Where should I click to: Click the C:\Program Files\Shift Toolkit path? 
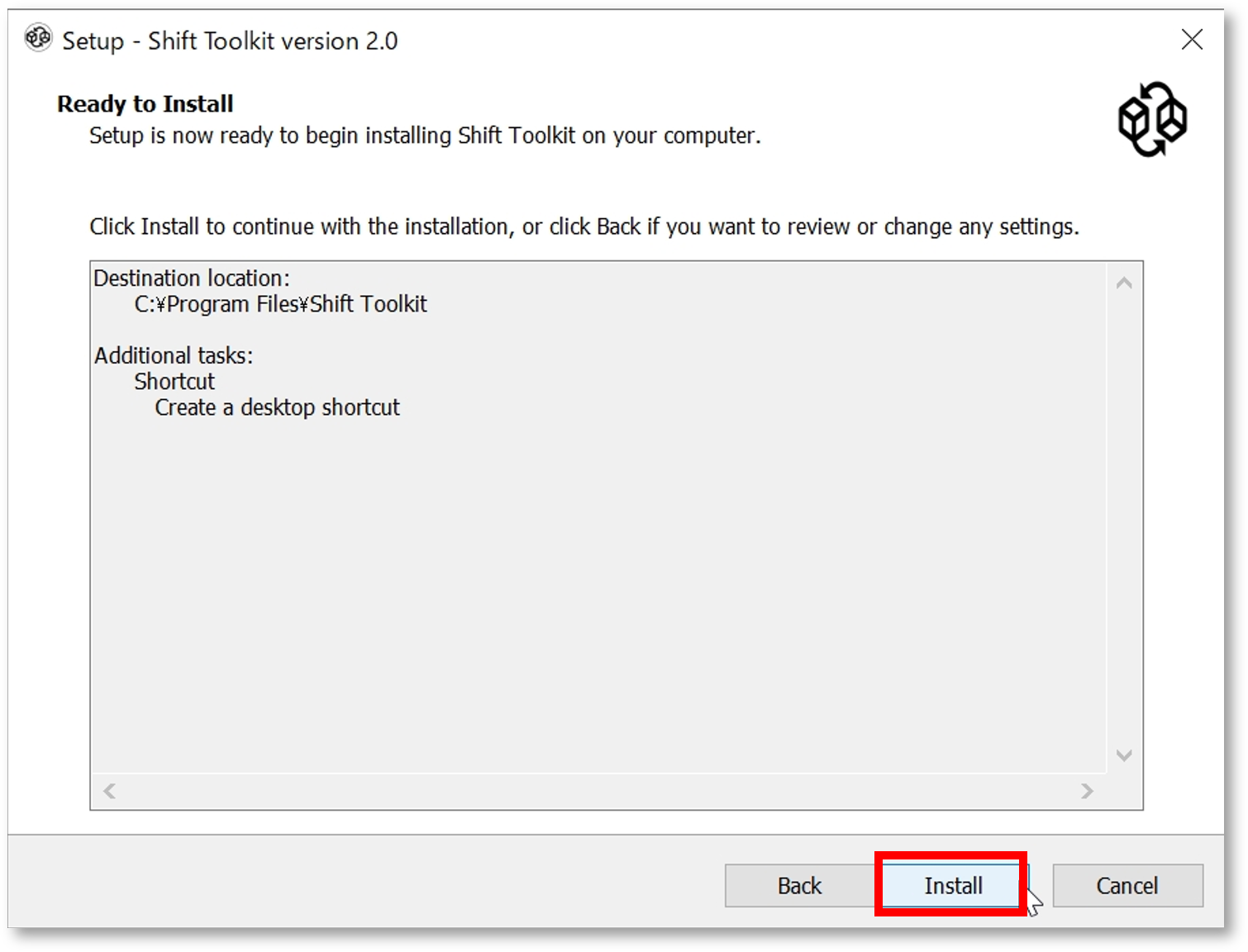click(281, 304)
